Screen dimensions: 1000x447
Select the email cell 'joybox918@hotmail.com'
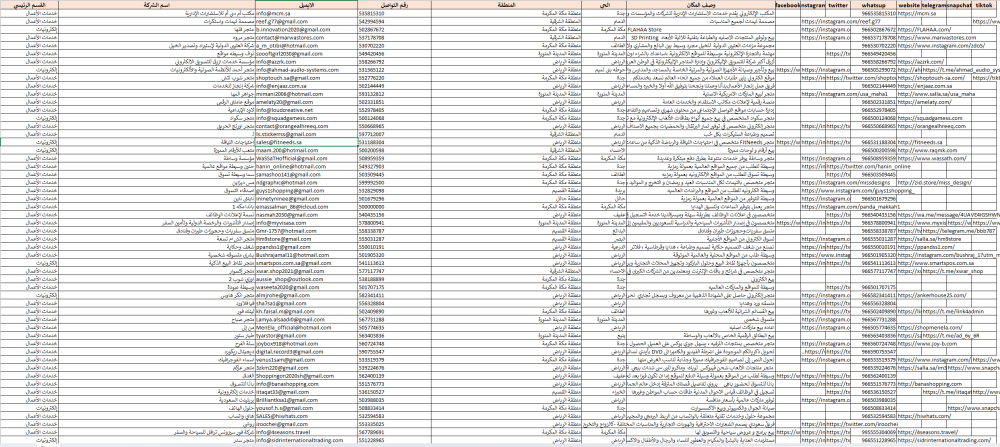(306, 344)
